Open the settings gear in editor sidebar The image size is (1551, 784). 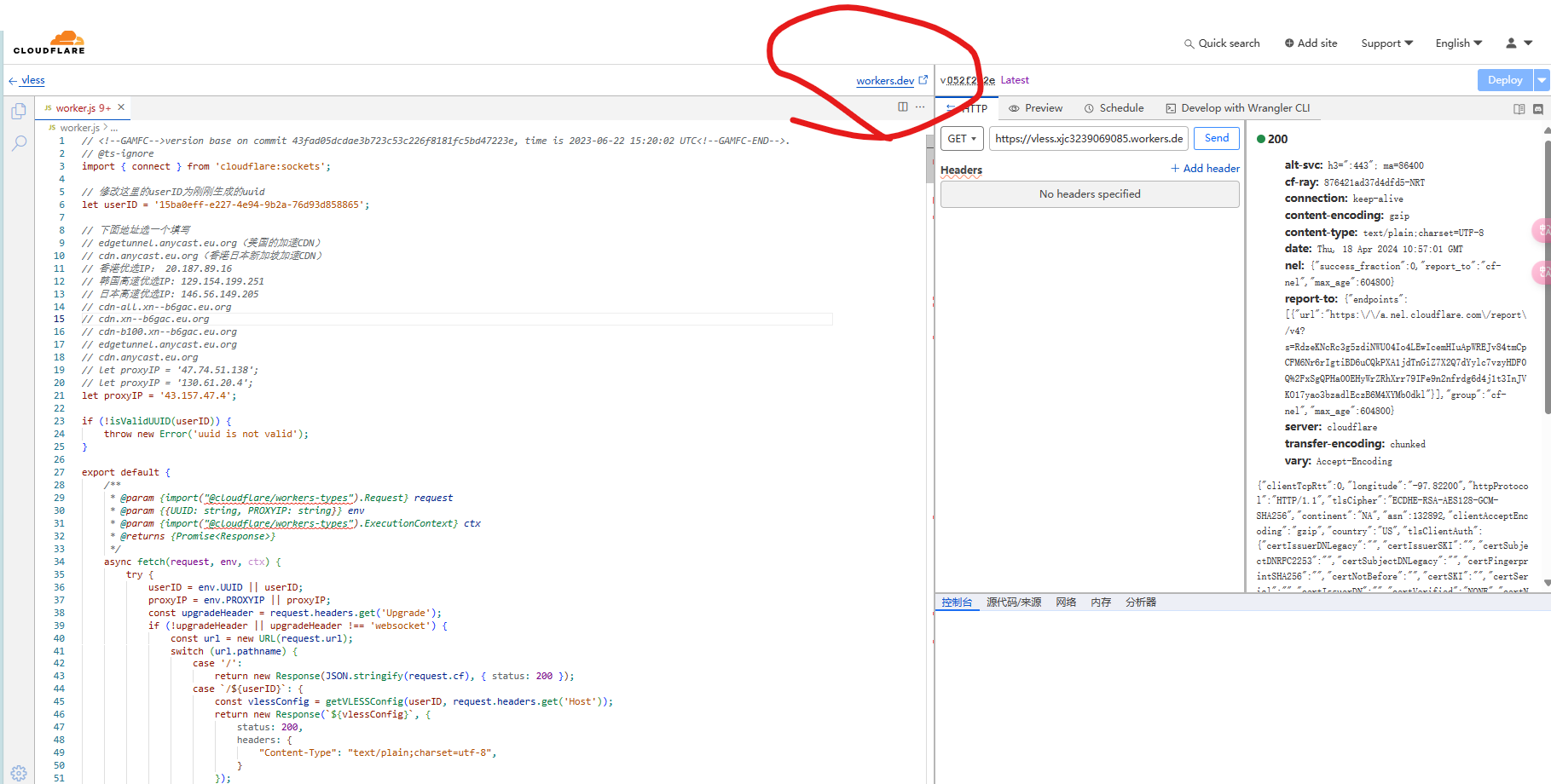click(x=19, y=774)
